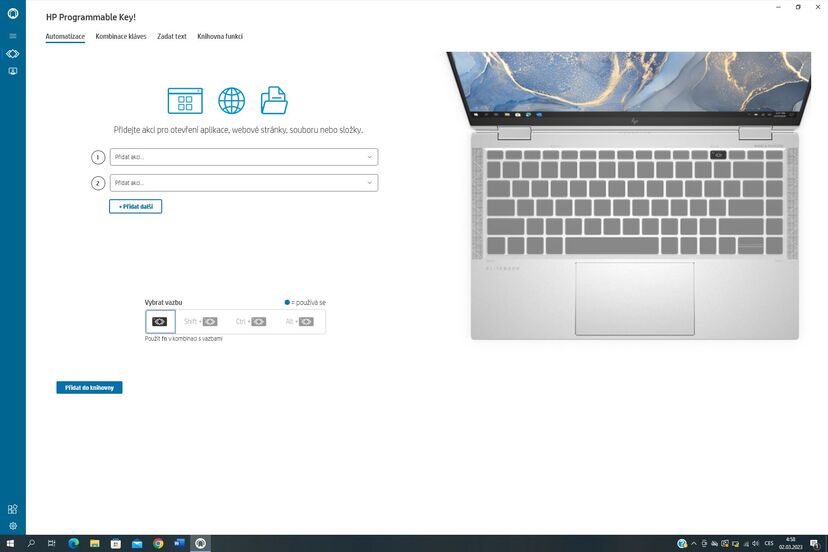
Task: Open the help icon in the system tray
Action: click(682, 544)
